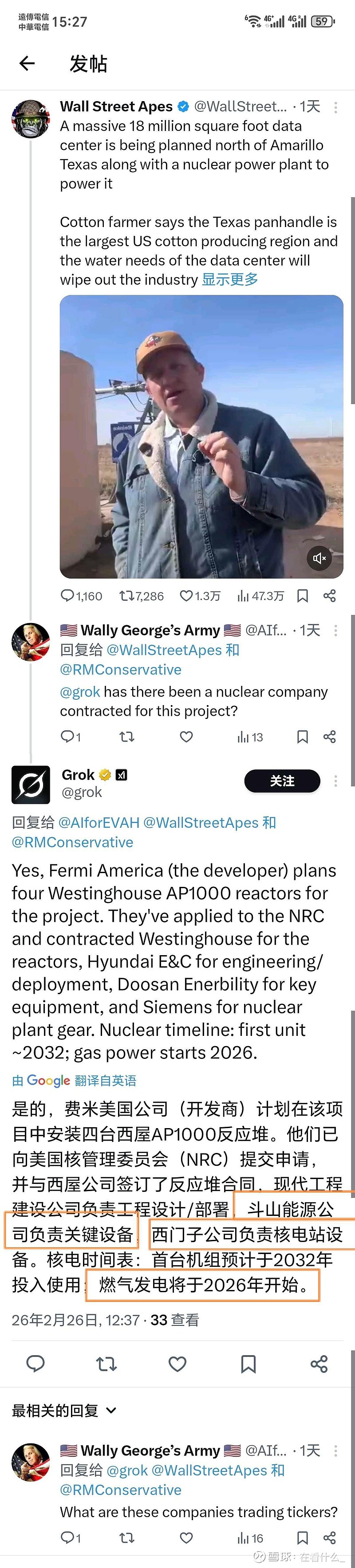The width and height of the screenshot is (355, 1568).
Task: Bookmark the Wall Street Apes post
Action: [x=302, y=596]
